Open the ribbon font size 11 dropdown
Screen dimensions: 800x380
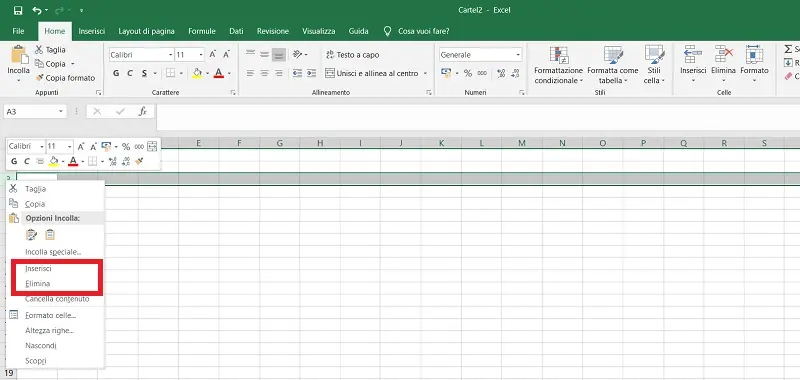tap(202, 55)
